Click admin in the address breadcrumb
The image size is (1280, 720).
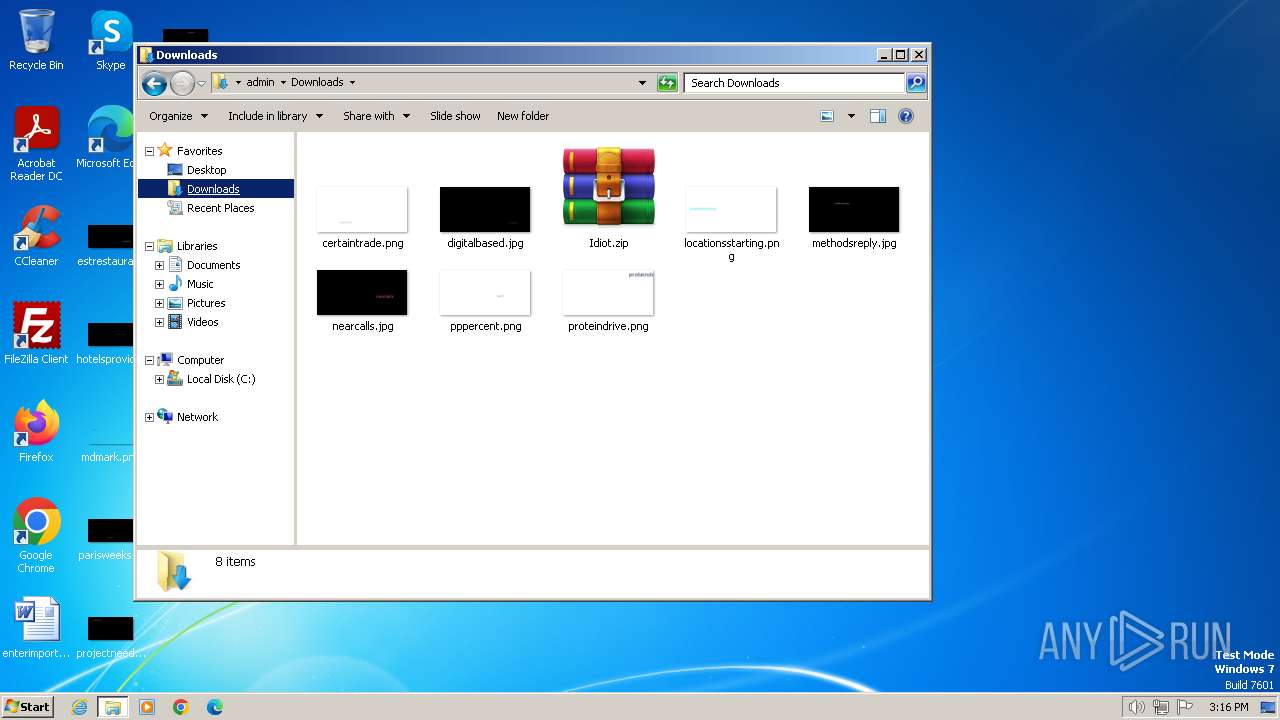pyautogui.click(x=260, y=83)
